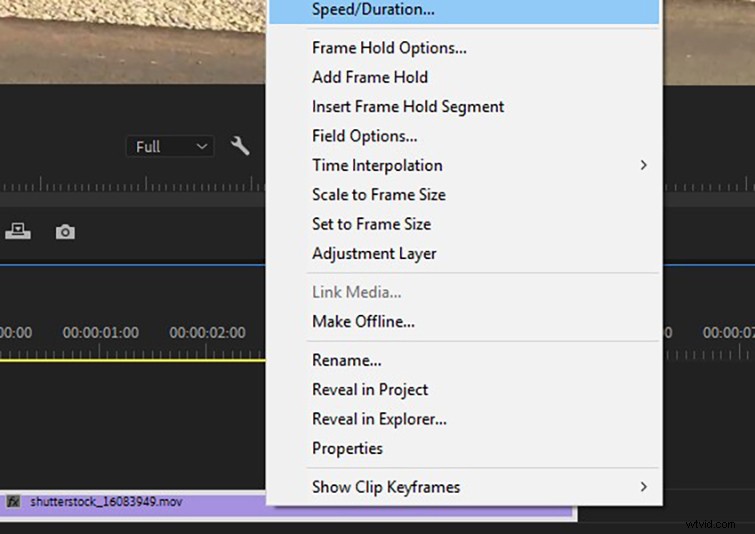Click timeline ruler at 00:00:01:00
The height and width of the screenshot is (534, 755).
pyautogui.click(x=101, y=333)
